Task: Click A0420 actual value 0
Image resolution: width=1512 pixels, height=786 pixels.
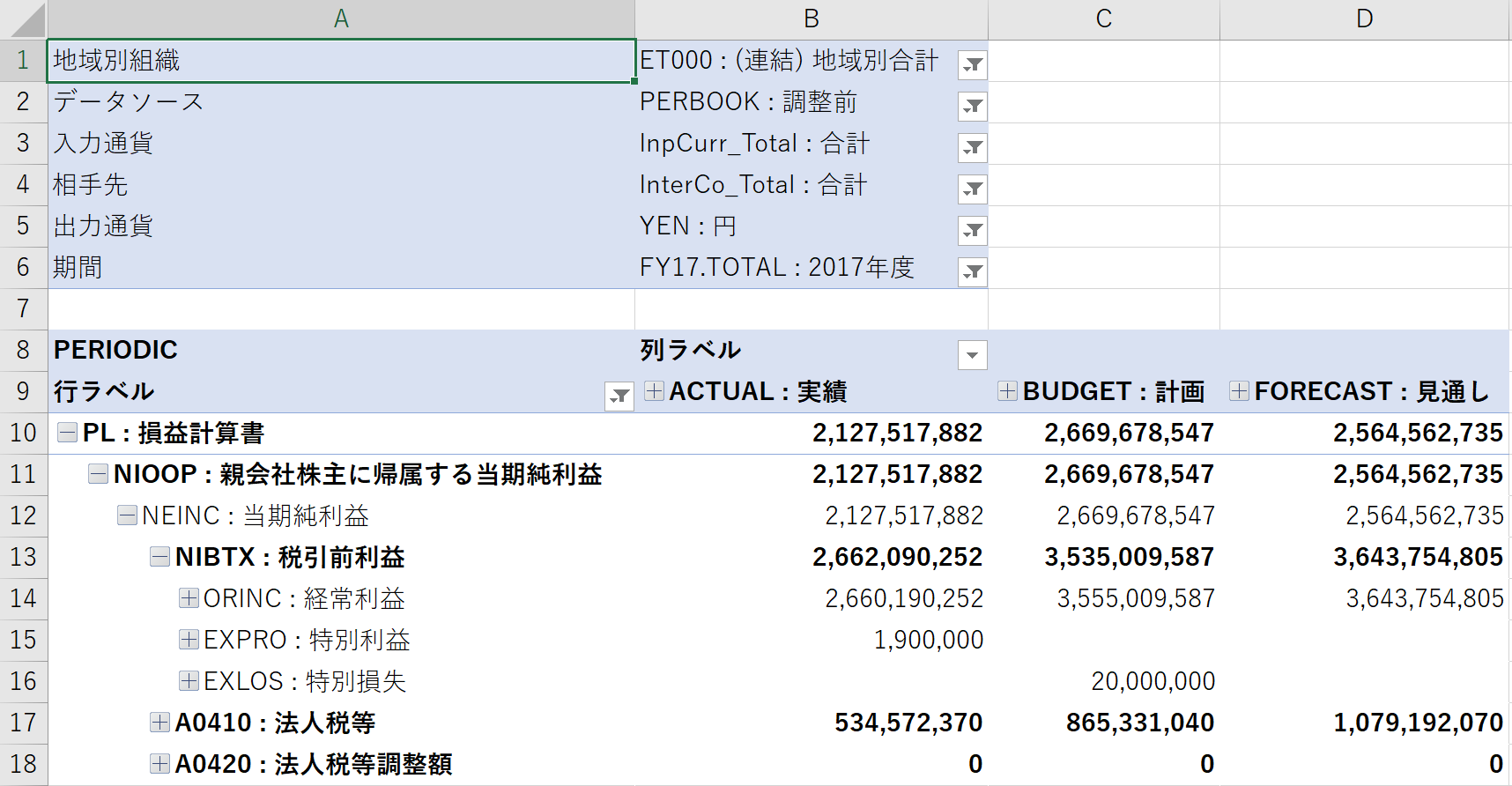Action: 975,764
